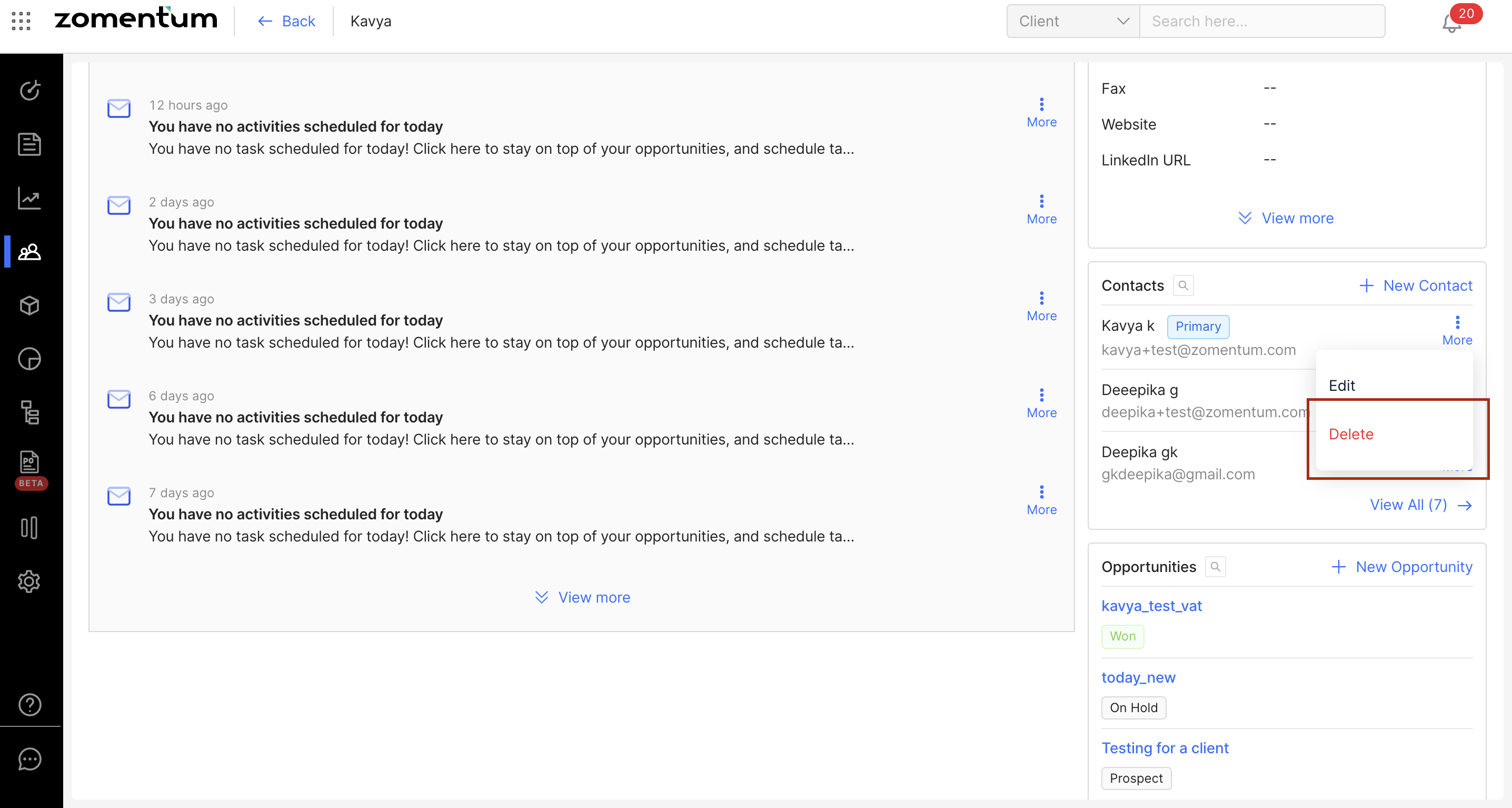Open the kavya_test_vat opportunity link

[x=1151, y=605]
